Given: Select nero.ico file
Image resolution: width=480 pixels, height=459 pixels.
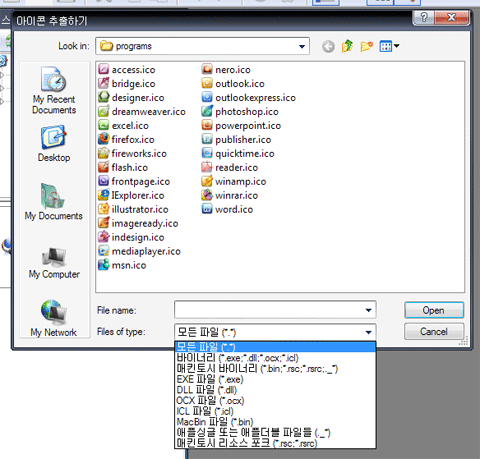Looking at the screenshot, I should click(226, 69).
